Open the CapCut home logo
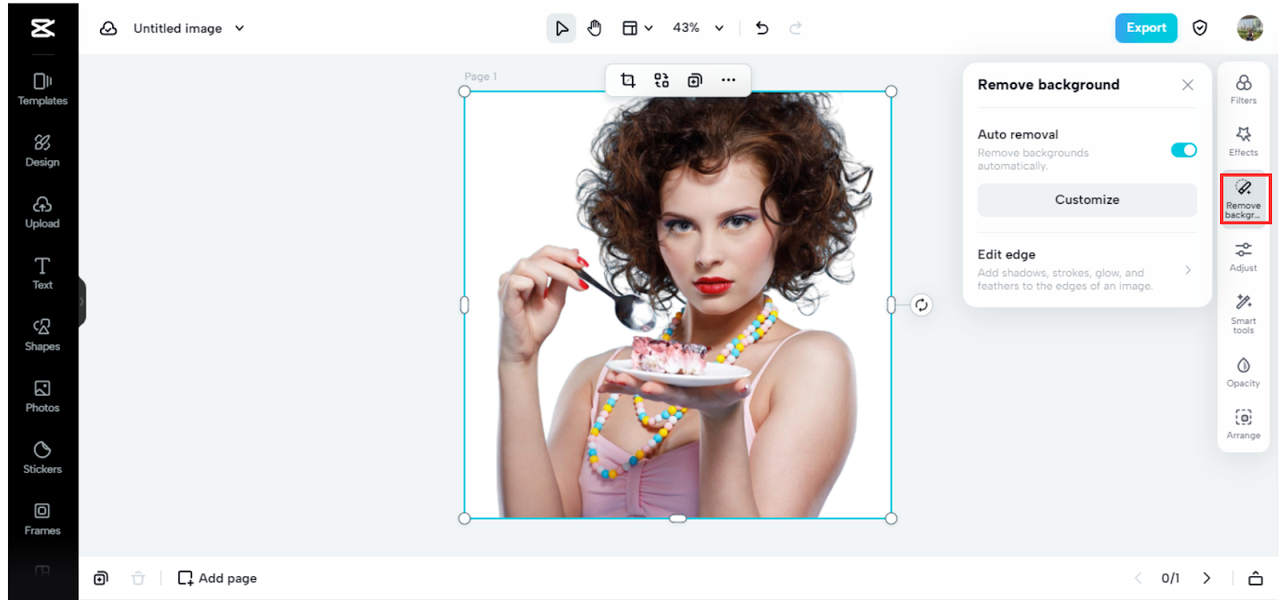 42,28
